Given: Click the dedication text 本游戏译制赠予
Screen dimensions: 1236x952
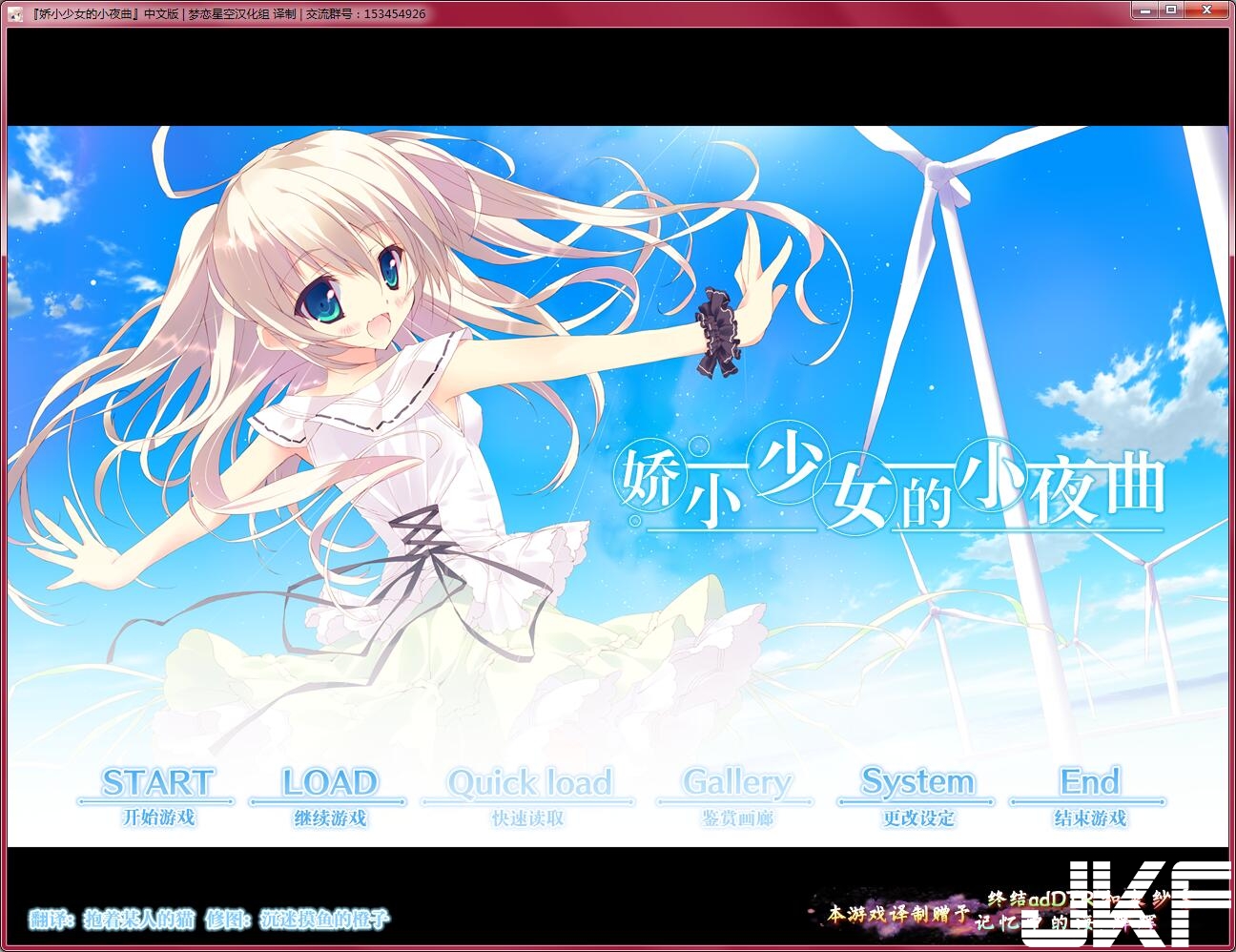Looking at the screenshot, I should [x=897, y=913].
